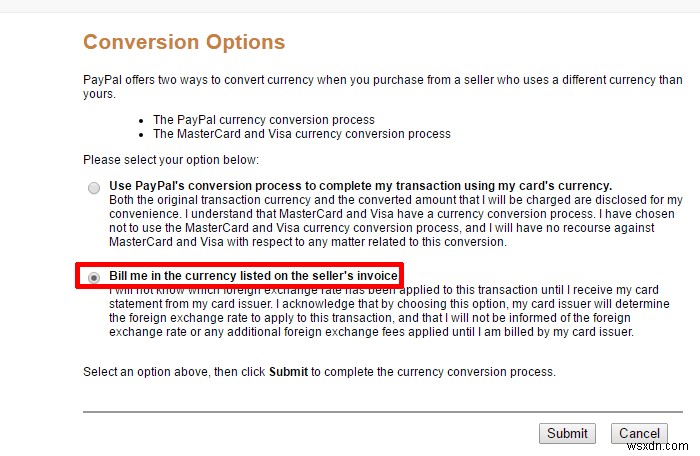Click the bold "Use PayPal's conversion process" label
The image size is (700, 456).
click(360, 186)
